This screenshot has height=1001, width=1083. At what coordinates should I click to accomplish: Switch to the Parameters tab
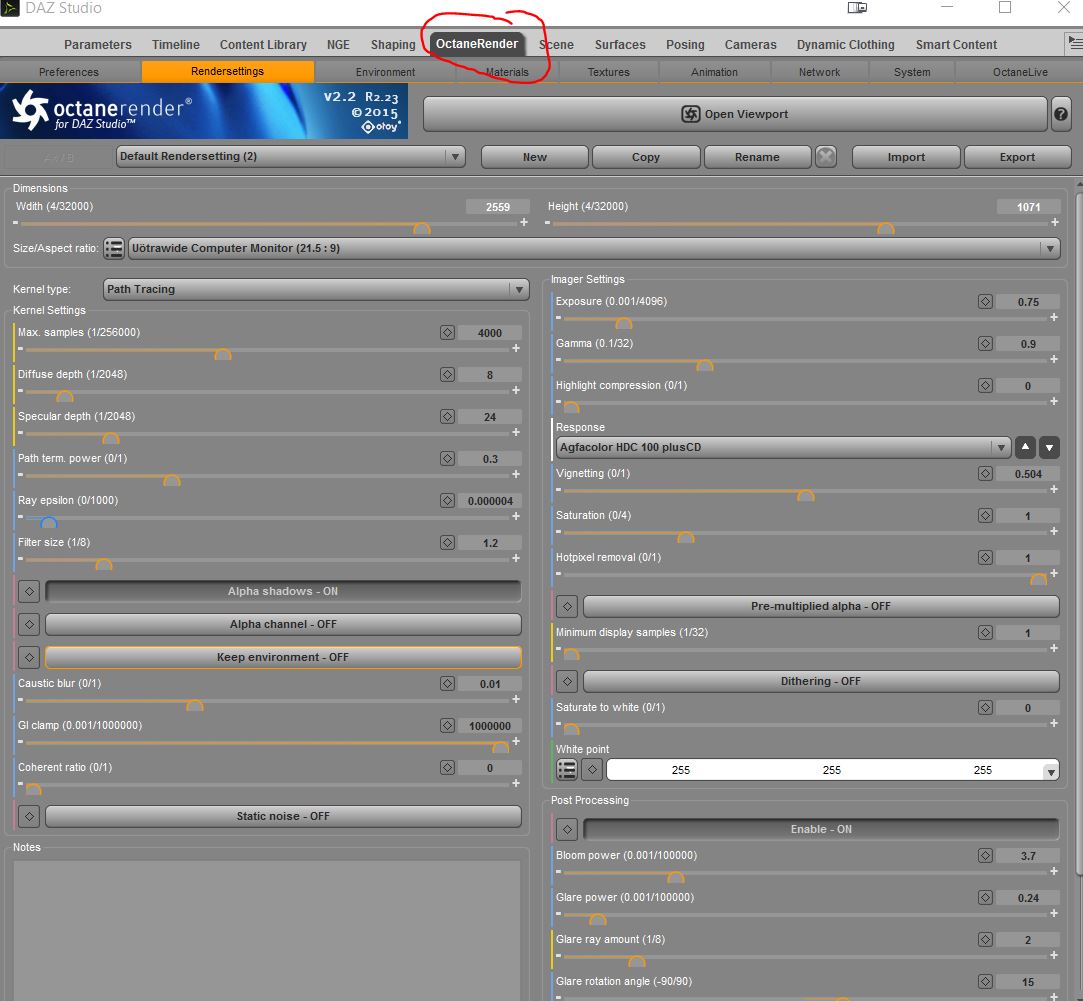click(x=97, y=44)
